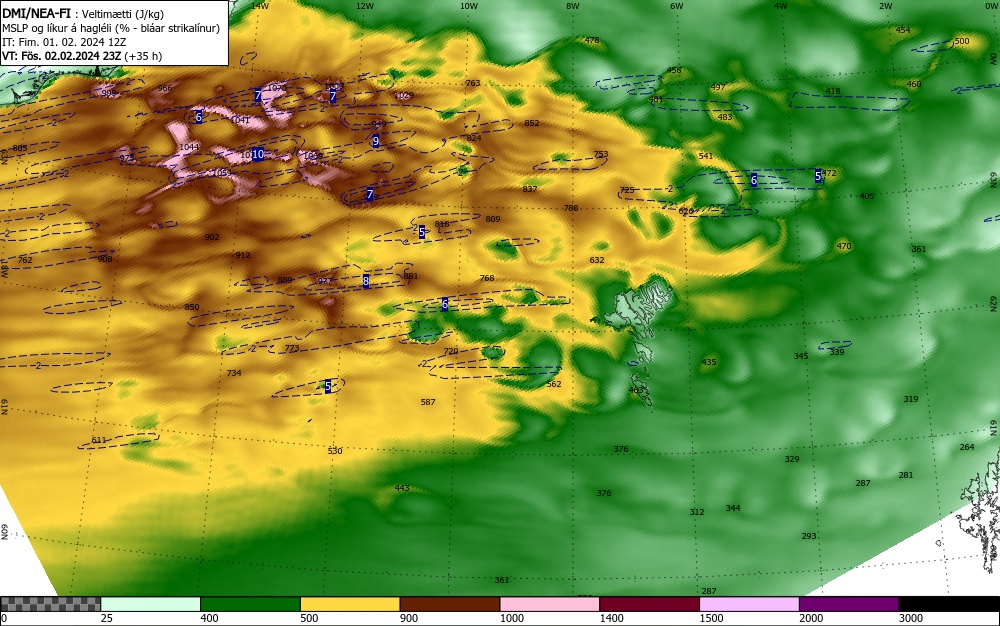Click the 10W longitude label
This screenshot has width=1000, height=626.
click(469, 6)
